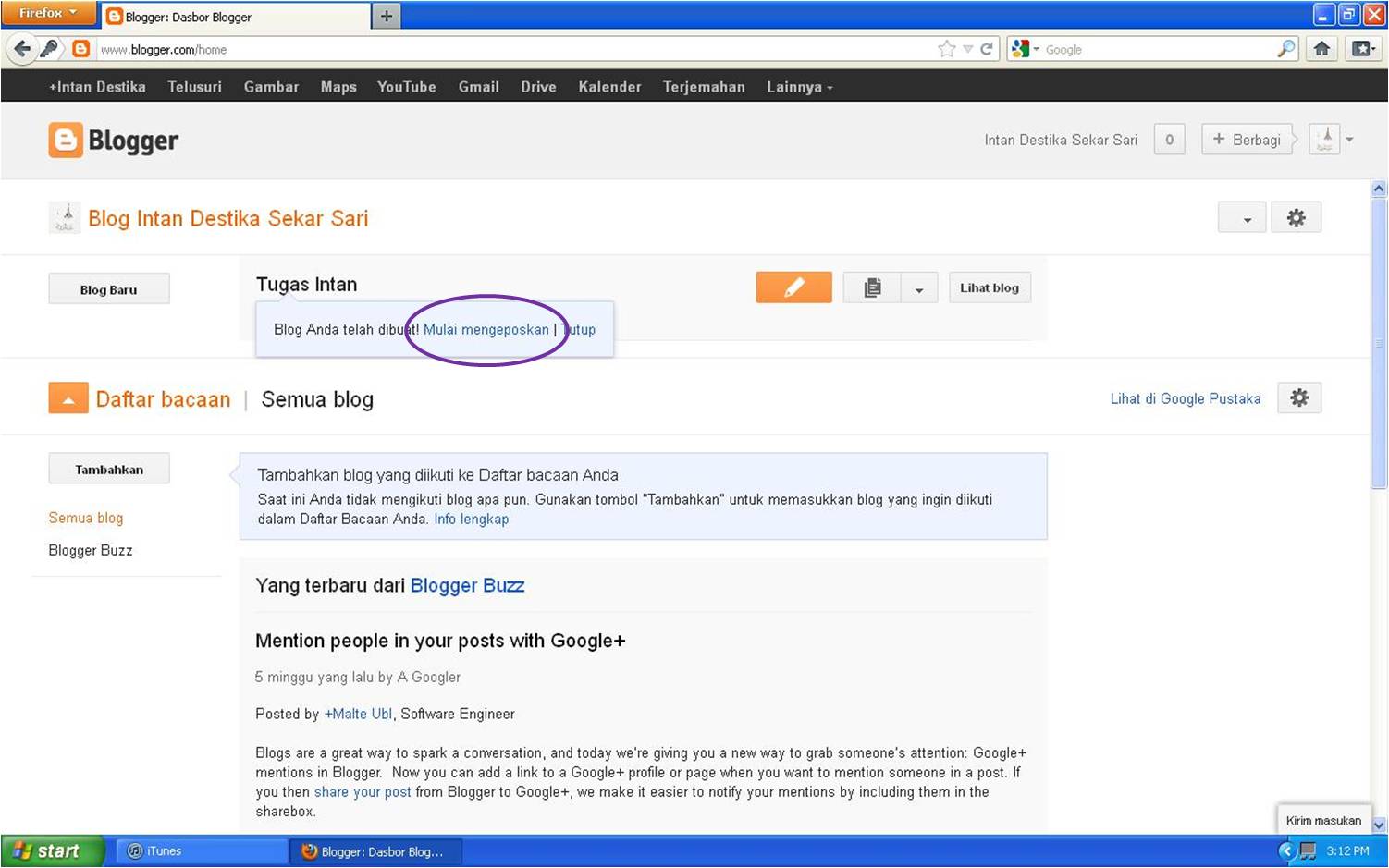1389x868 pixels.
Task: Open the gear settings next to blog title
Action: (1296, 218)
